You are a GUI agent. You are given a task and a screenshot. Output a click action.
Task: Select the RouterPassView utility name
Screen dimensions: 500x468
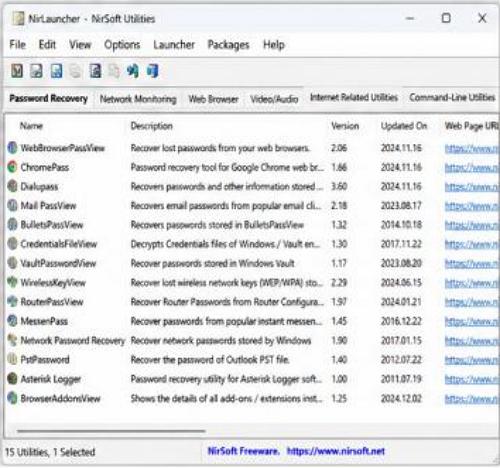(52, 302)
